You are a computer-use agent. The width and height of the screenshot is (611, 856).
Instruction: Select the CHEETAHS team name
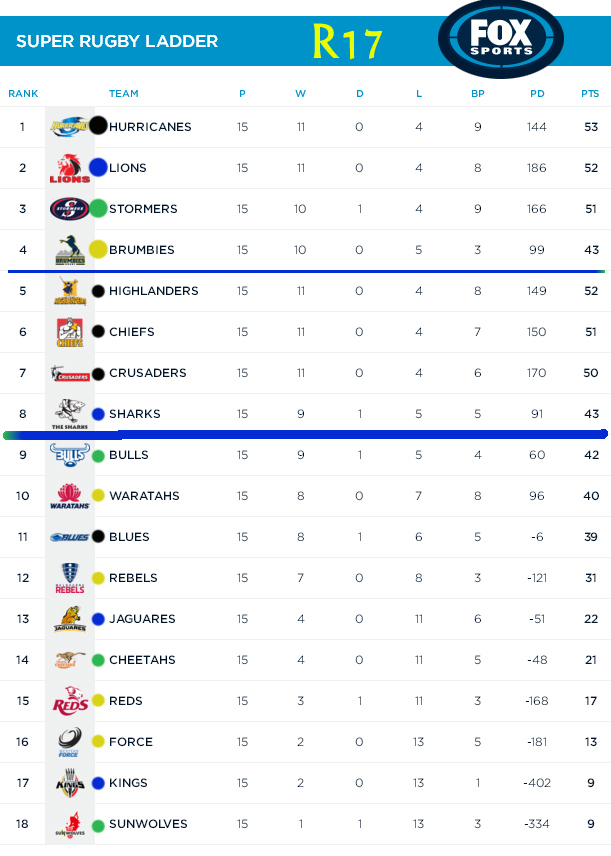tap(142, 660)
